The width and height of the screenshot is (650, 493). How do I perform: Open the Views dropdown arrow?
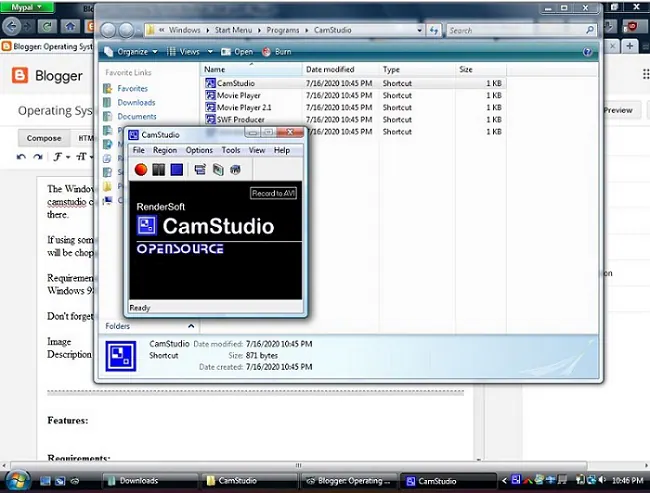(x=210, y=52)
